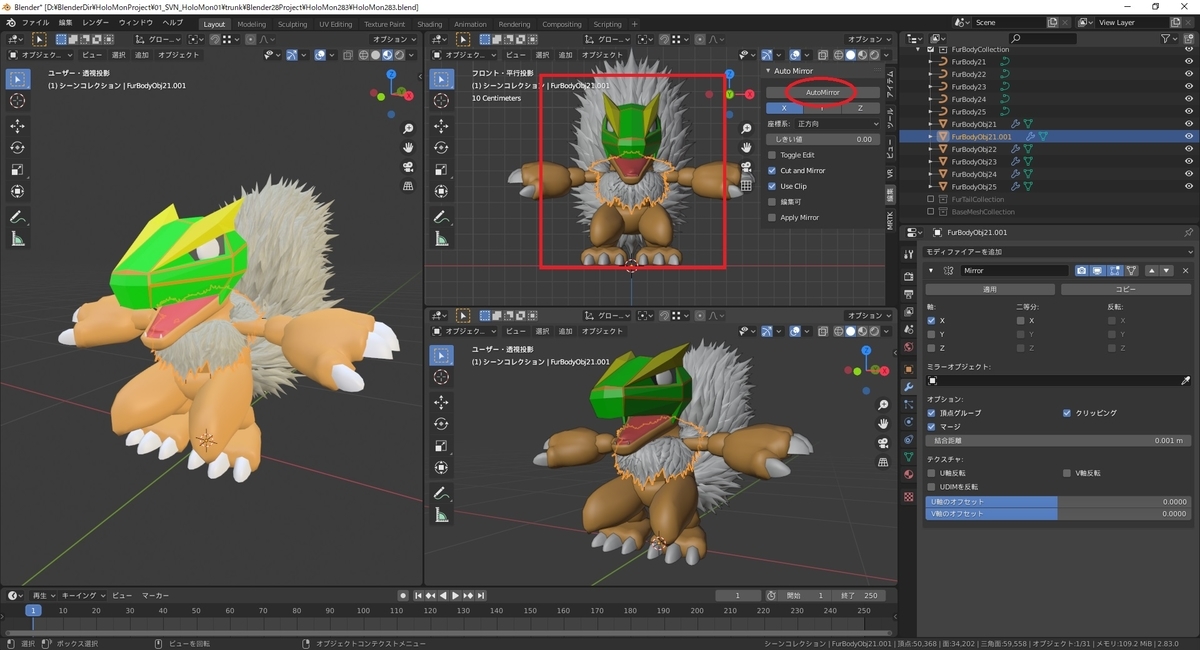
Task: Toggle camera view in left viewport
Action: tap(408, 166)
